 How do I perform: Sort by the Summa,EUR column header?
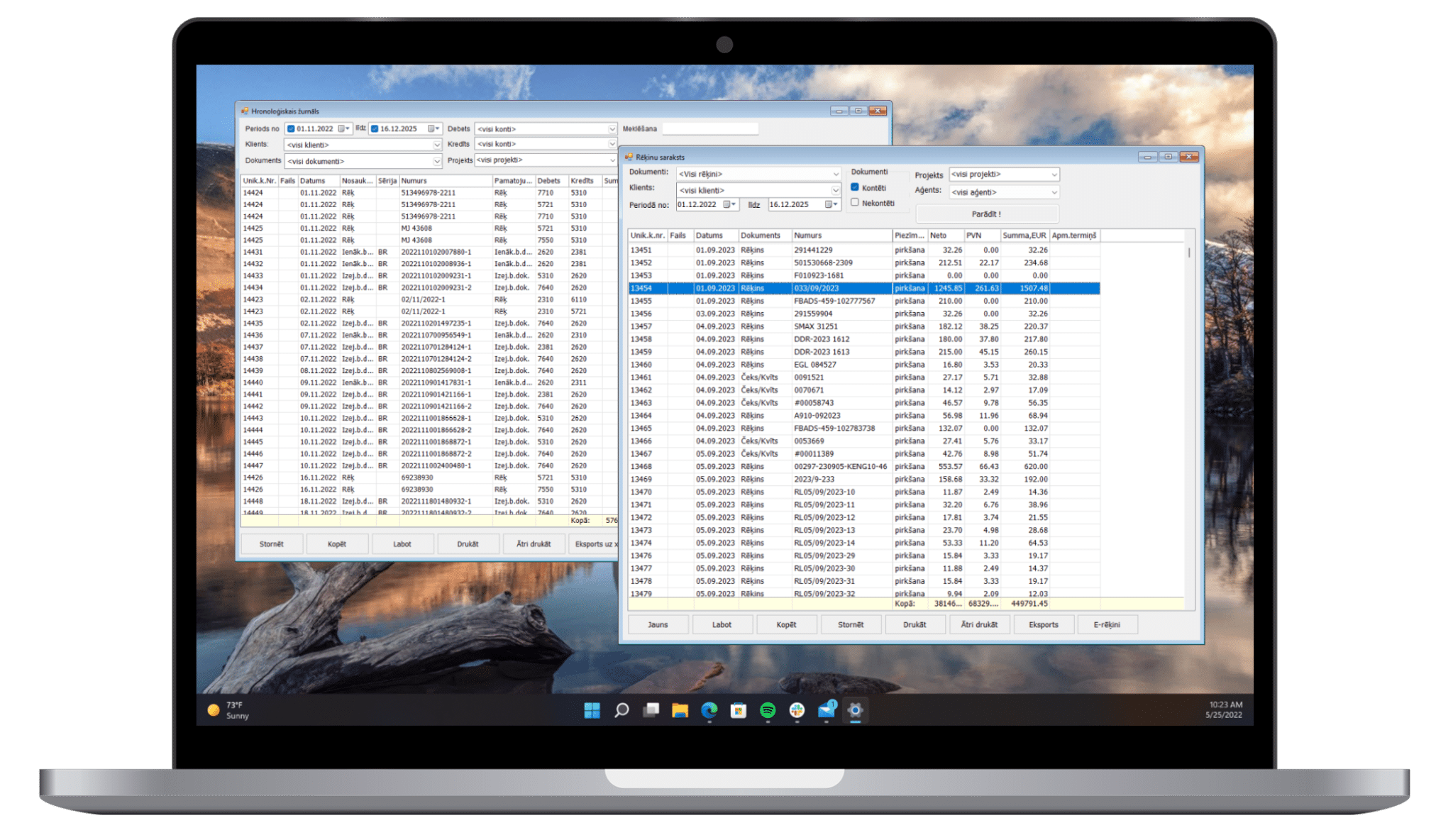tap(1024, 236)
